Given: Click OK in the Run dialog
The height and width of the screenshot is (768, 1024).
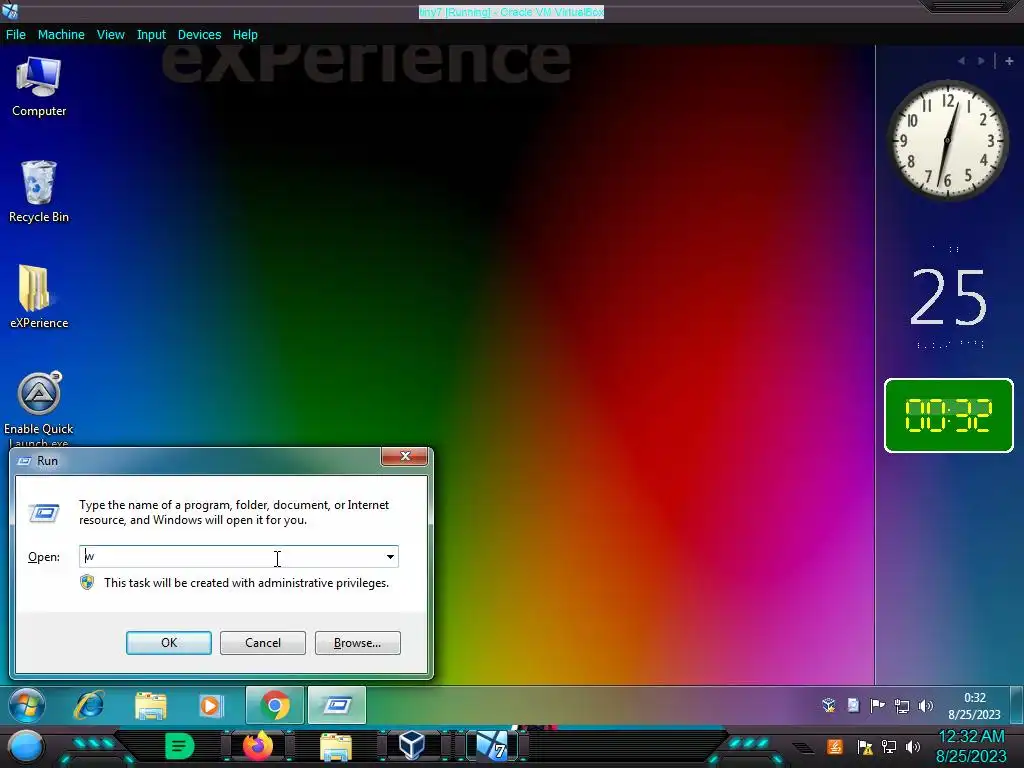Looking at the screenshot, I should pyautogui.click(x=168, y=643).
